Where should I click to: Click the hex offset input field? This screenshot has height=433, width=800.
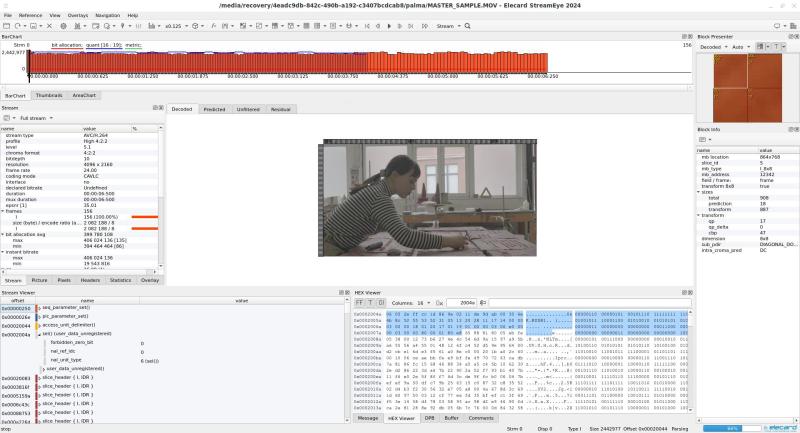point(462,303)
